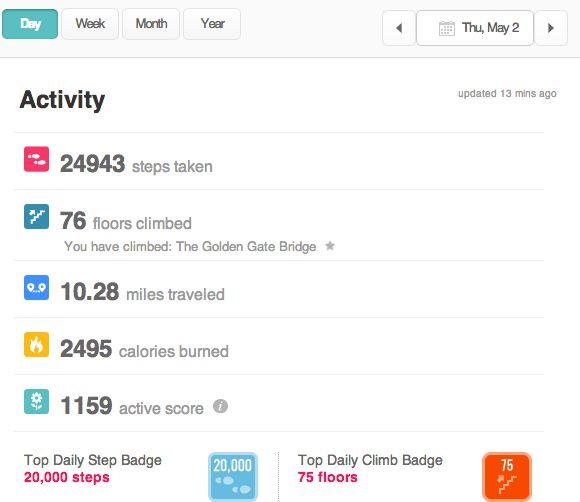
Task: Open the Thu, May 2 date picker
Action: click(x=475, y=28)
